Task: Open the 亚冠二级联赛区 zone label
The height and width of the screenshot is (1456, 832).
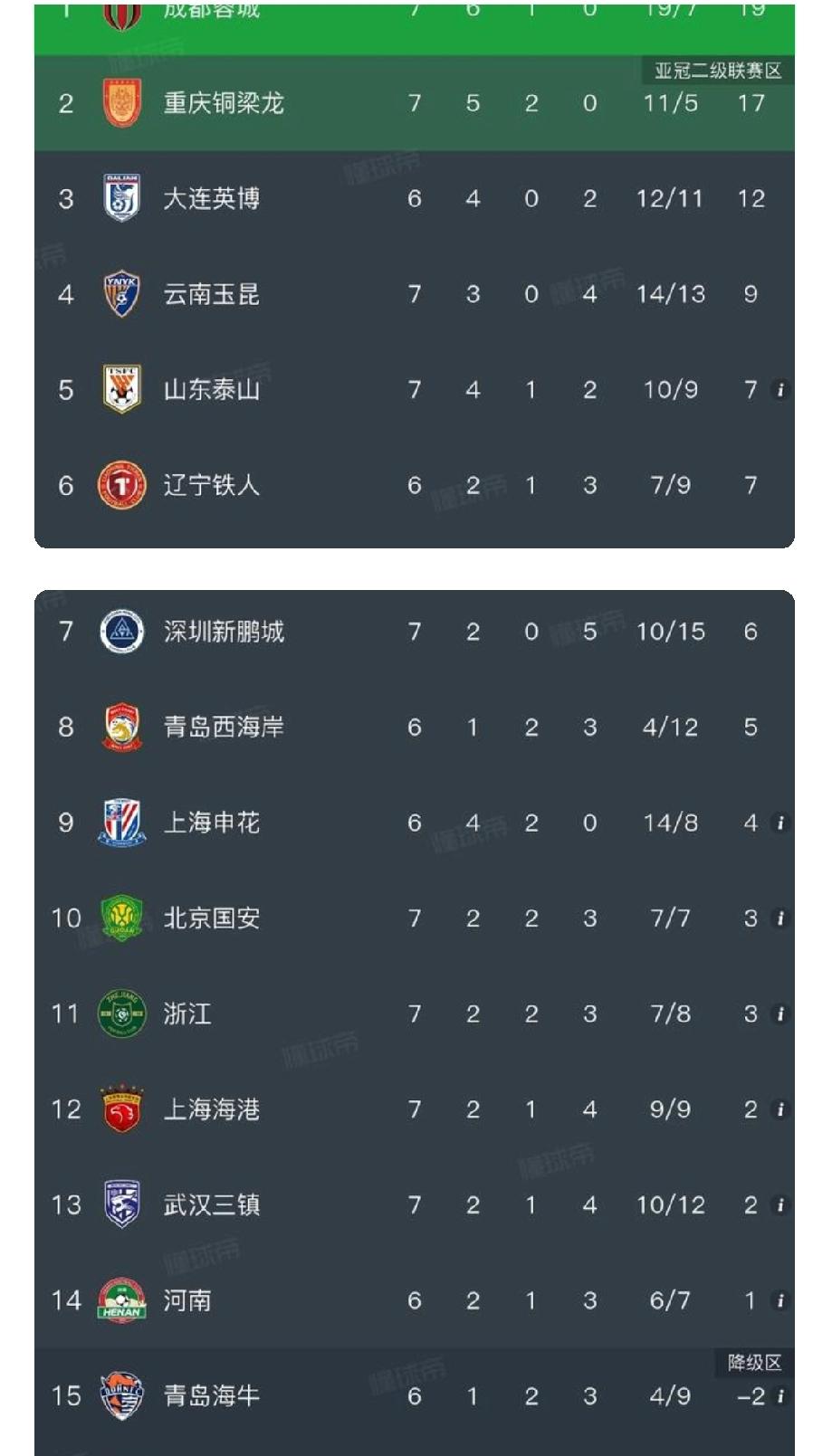Action: click(x=720, y=67)
